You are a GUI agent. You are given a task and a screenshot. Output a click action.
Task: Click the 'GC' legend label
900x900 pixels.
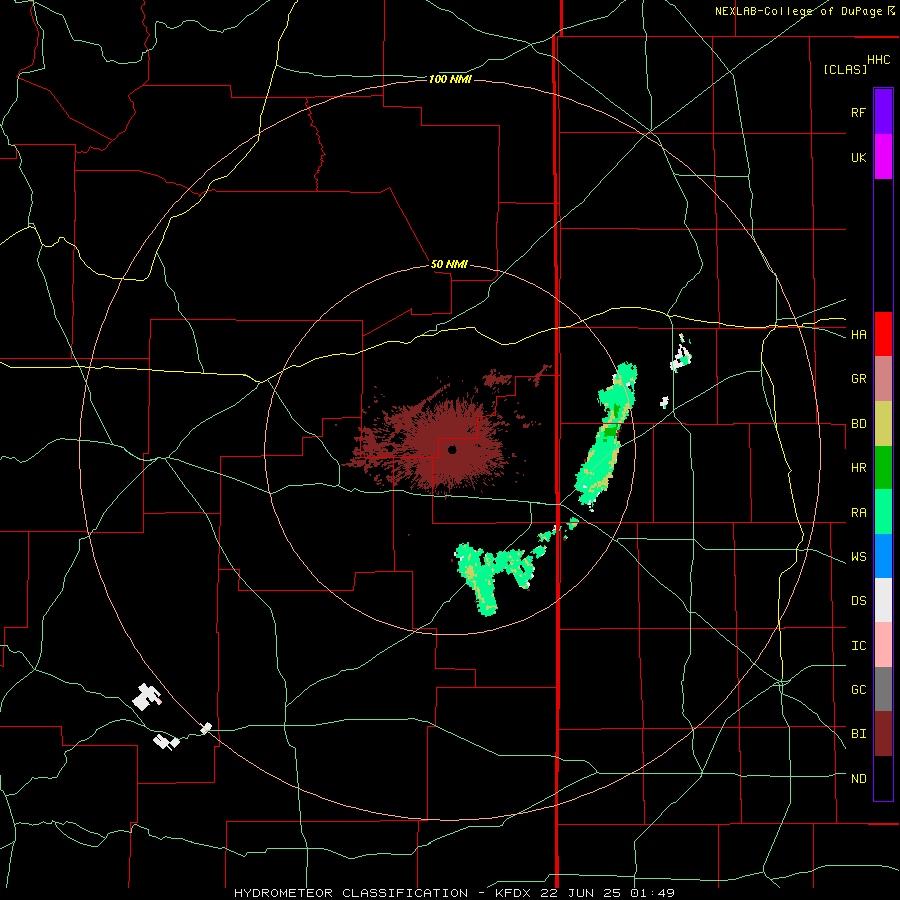[858, 690]
